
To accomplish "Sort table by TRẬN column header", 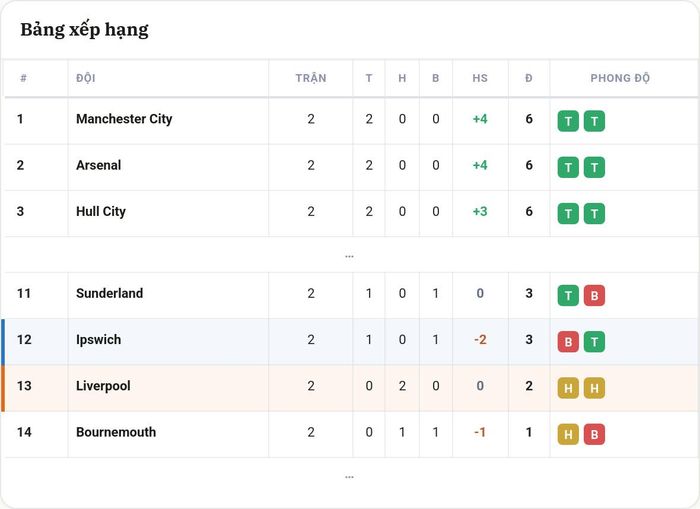I will pos(311,78).
